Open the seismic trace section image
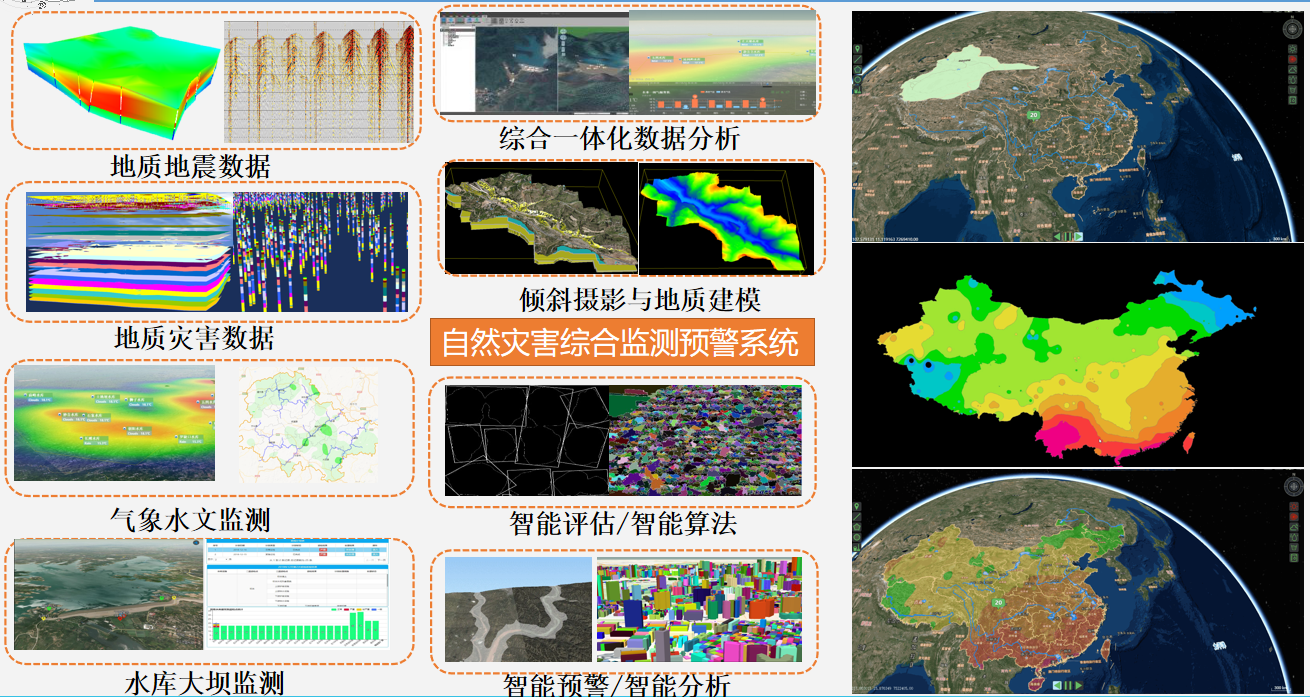This screenshot has width=1310, height=697. tap(318, 81)
